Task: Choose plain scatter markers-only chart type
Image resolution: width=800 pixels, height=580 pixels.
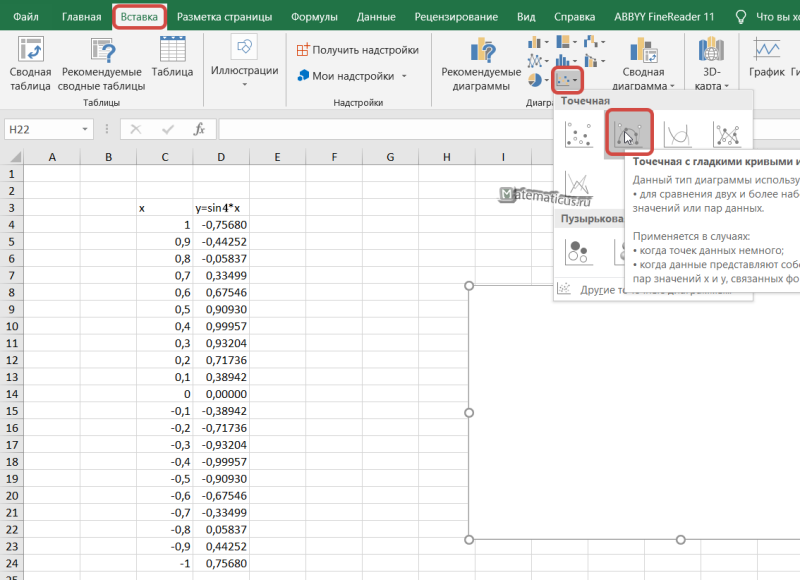Action: [579, 134]
